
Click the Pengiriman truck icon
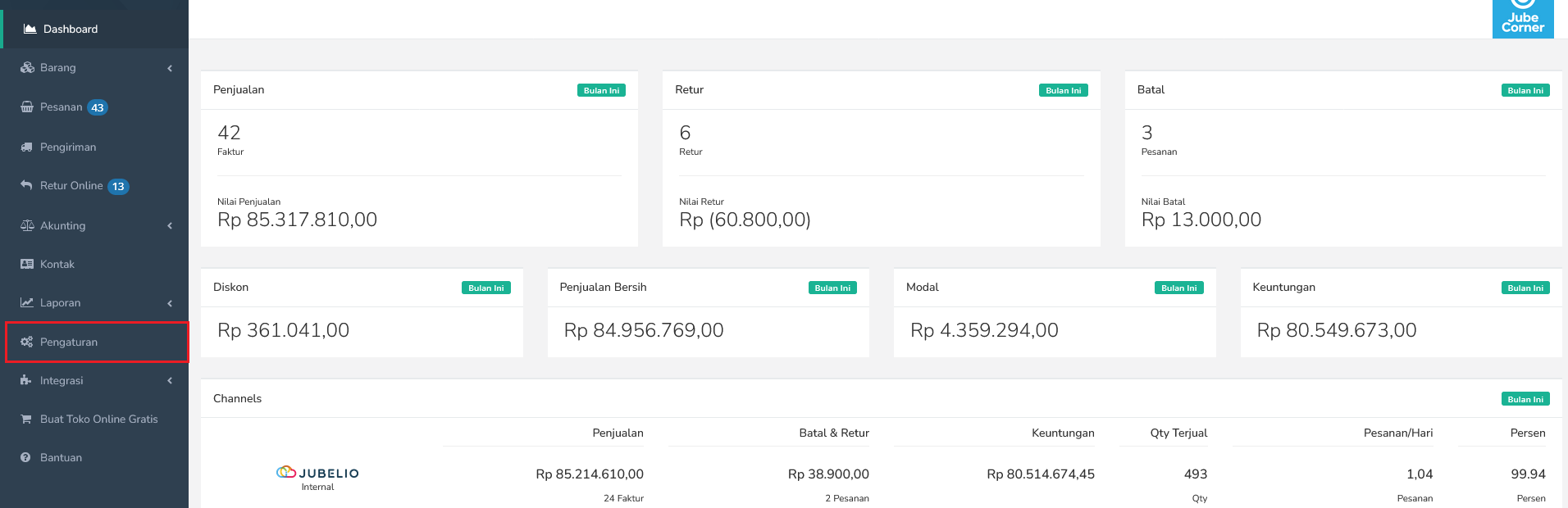click(x=27, y=147)
